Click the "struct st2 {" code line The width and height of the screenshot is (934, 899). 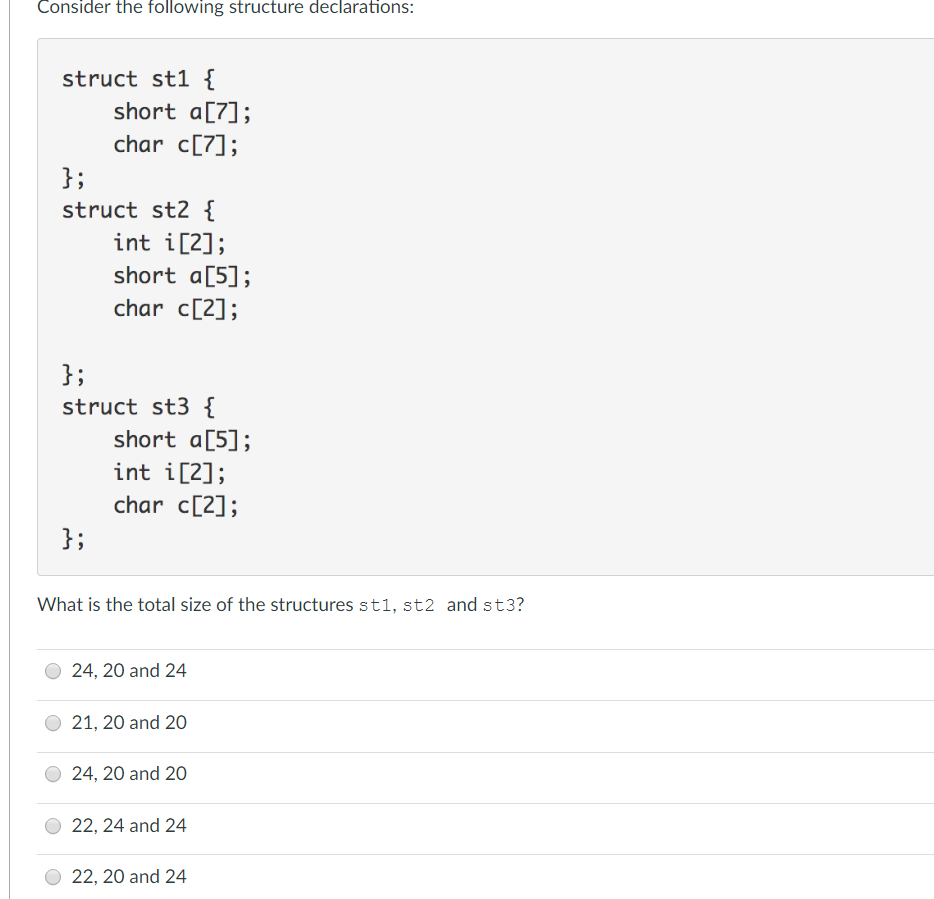[x=139, y=210]
